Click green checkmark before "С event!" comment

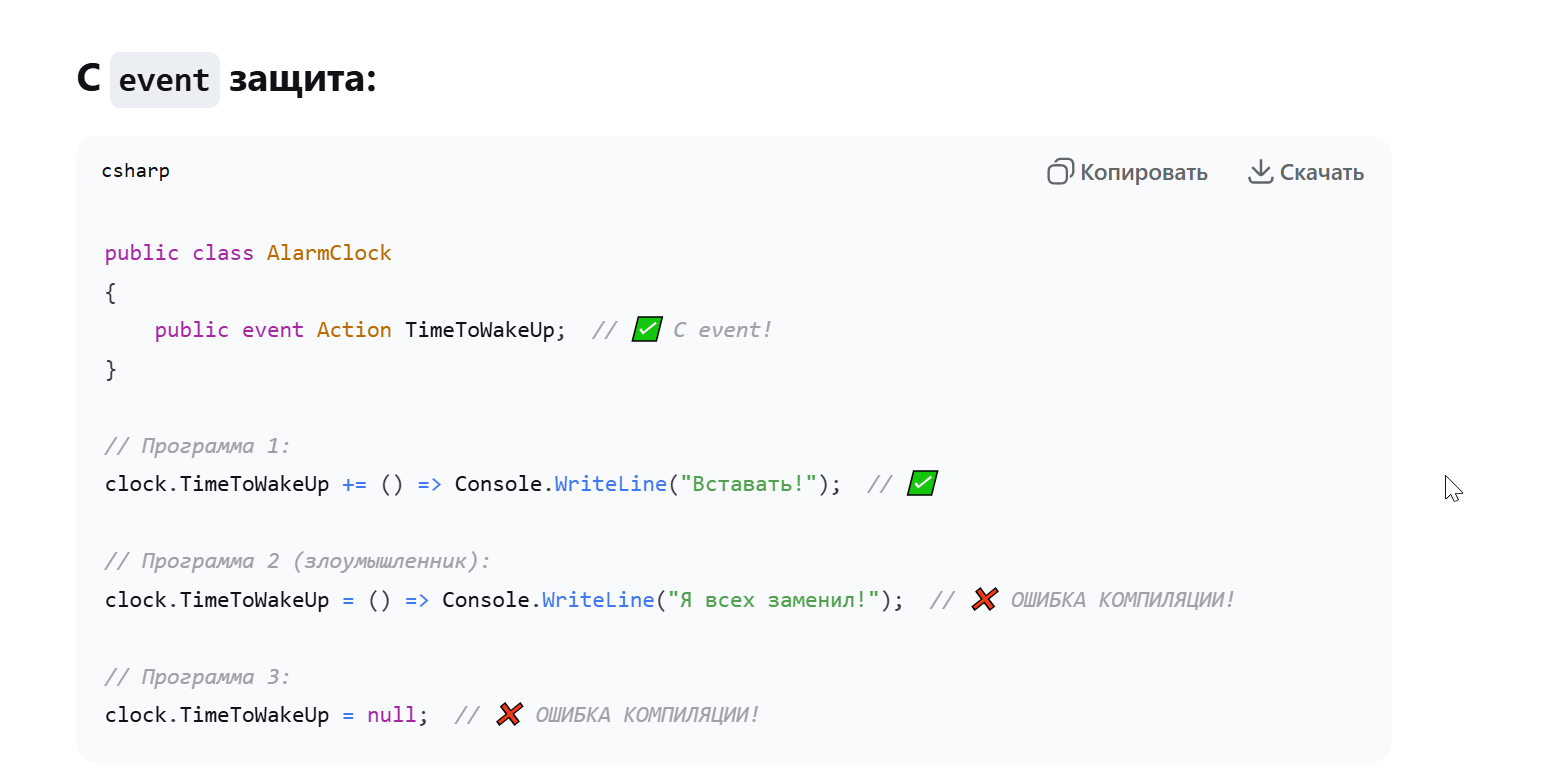point(647,329)
